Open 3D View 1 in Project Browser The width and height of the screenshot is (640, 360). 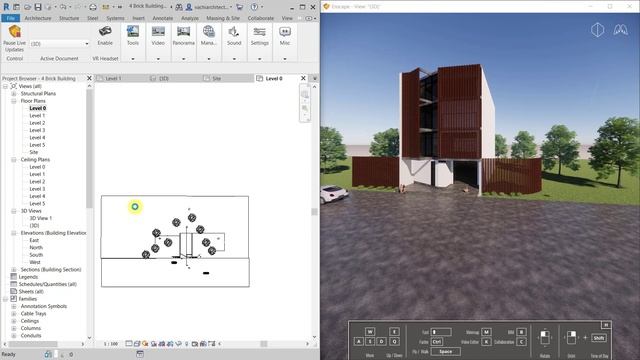coord(40,218)
